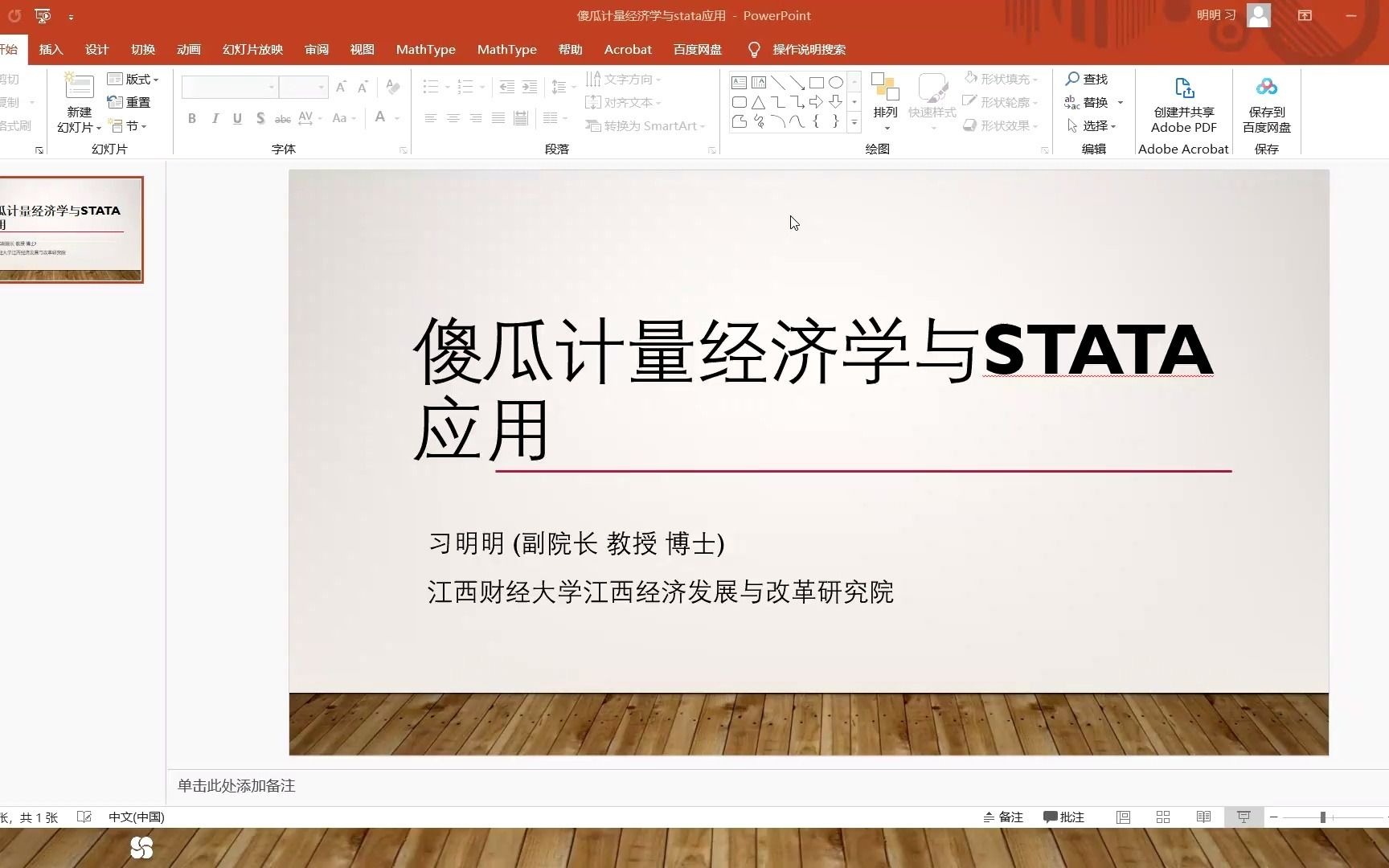The width and height of the screenshot is (1389, 868).
Task: Toggle bold formatting
Action: click(x=191, y=118)
